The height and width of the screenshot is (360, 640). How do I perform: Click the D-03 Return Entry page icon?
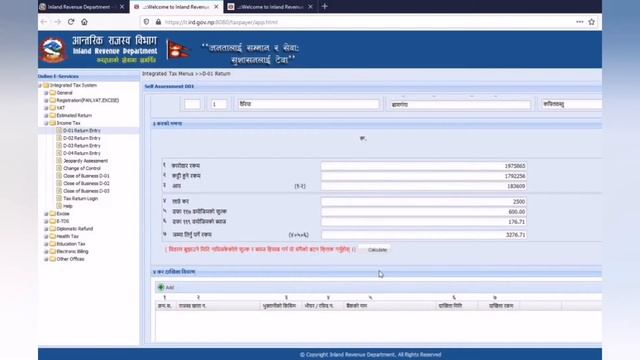pyautogui.click(x=59, y=146)
